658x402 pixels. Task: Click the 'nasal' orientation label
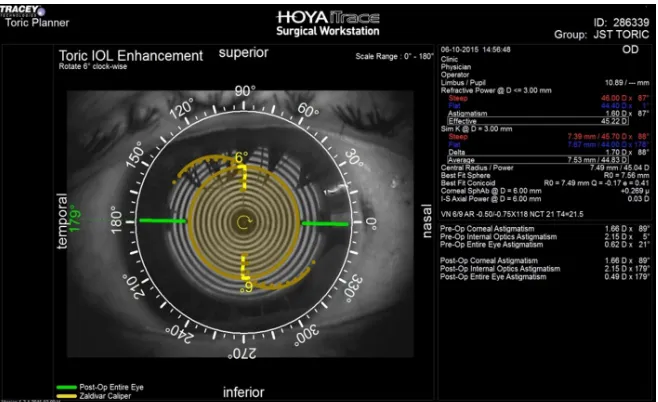[426, 221]
